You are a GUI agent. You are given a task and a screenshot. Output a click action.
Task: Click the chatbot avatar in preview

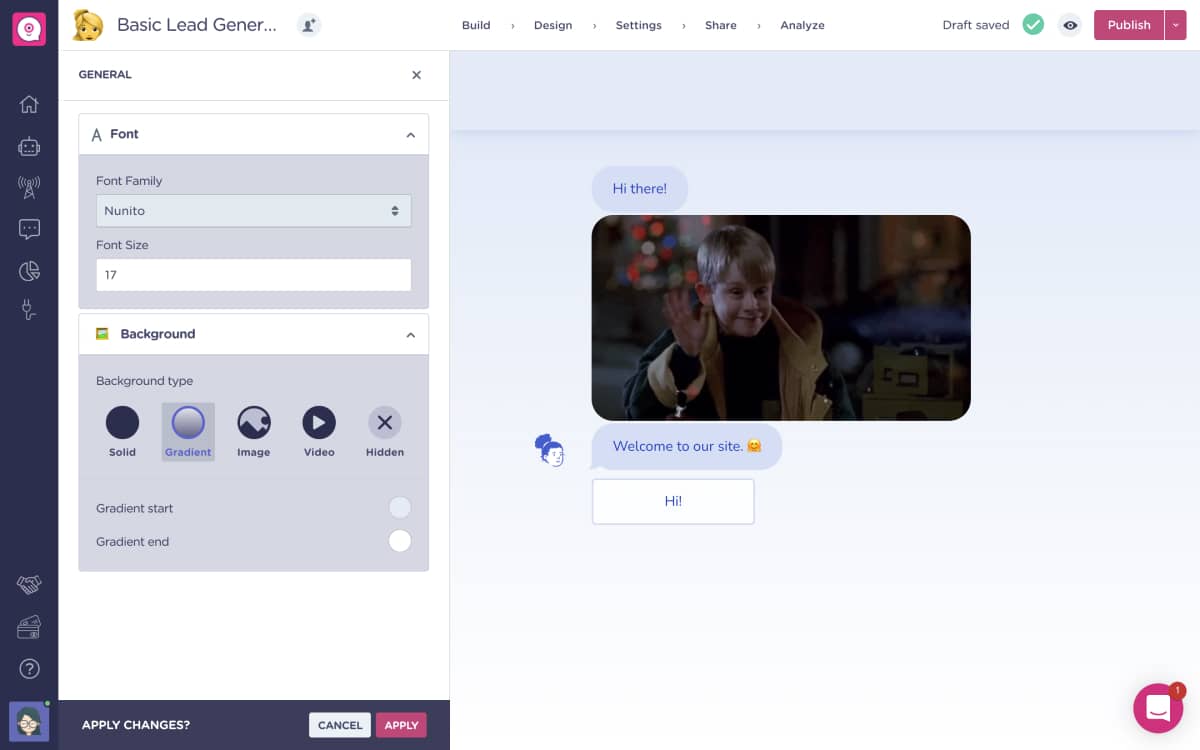tap(550, 451)
